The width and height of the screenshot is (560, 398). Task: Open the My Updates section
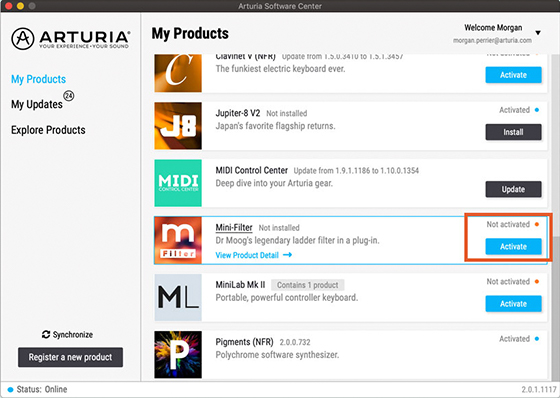click(37, 104)
